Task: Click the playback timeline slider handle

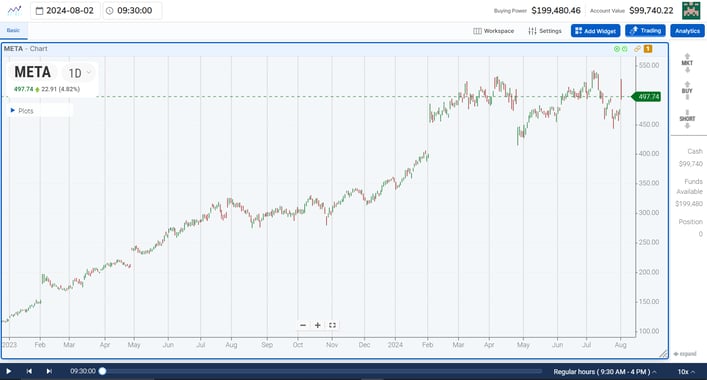Action: (x=102, y=371)
